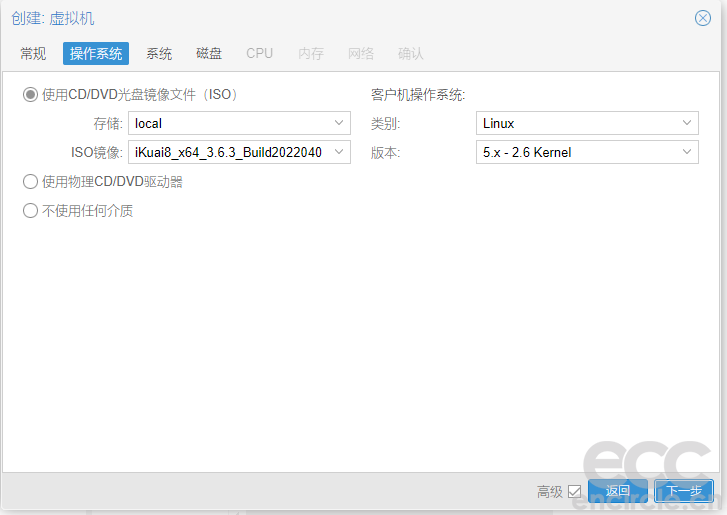Close the 创建: 虚拟机 dialog
This screenshot has width=727, height=515.
(703, 18)
